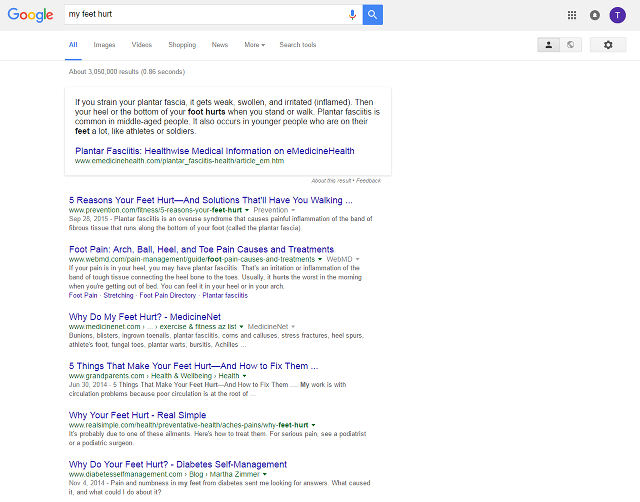
Task: Show private results person icon
Action: [x=549, y=45]
